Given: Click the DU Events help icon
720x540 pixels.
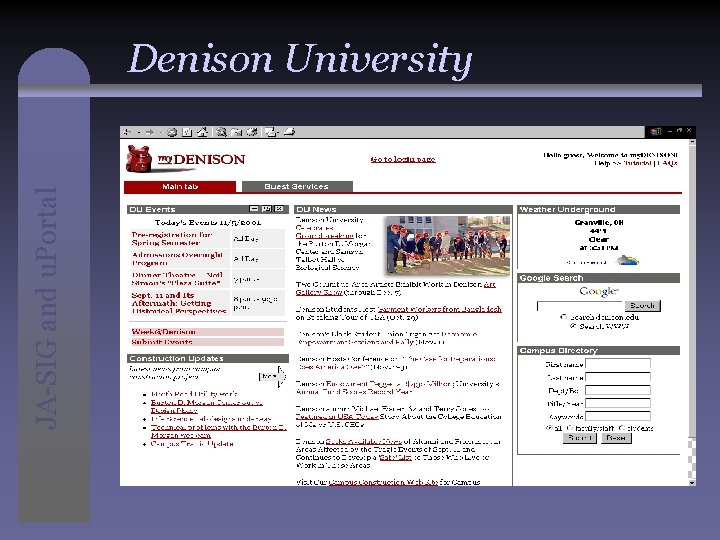Looking at the screenshot, I should [266, 209].
